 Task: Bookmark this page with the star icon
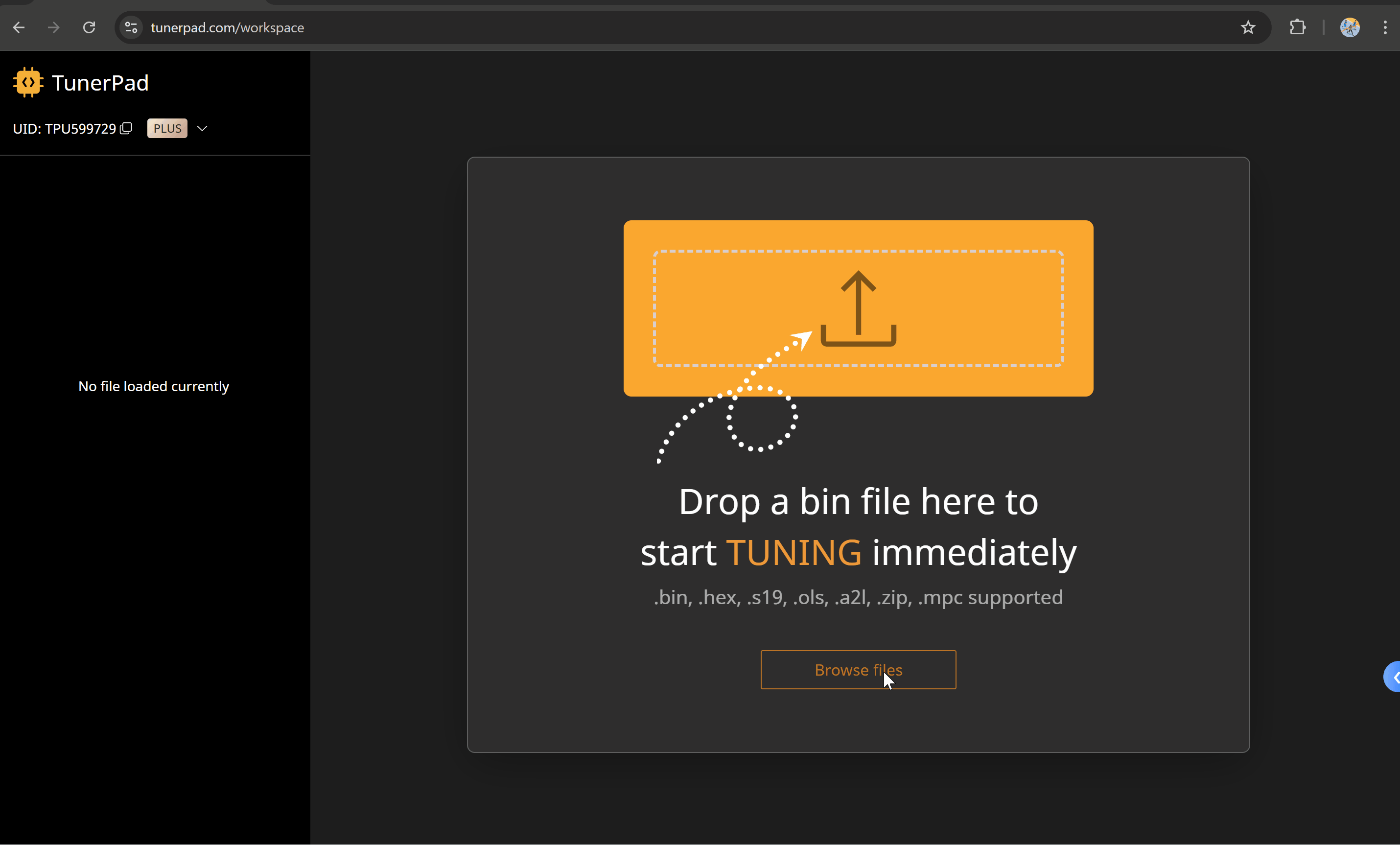1248,27
